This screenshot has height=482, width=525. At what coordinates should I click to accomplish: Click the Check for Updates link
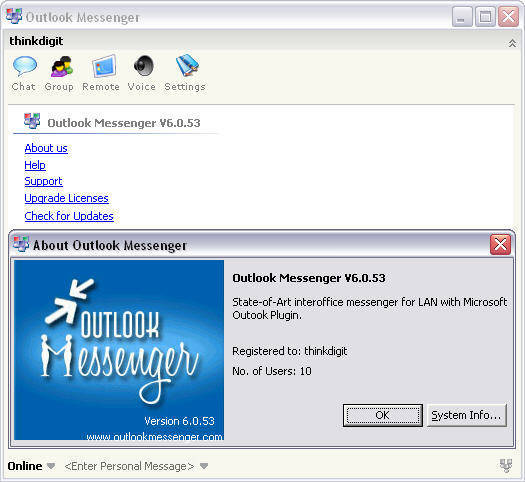(x=69, y=216)
